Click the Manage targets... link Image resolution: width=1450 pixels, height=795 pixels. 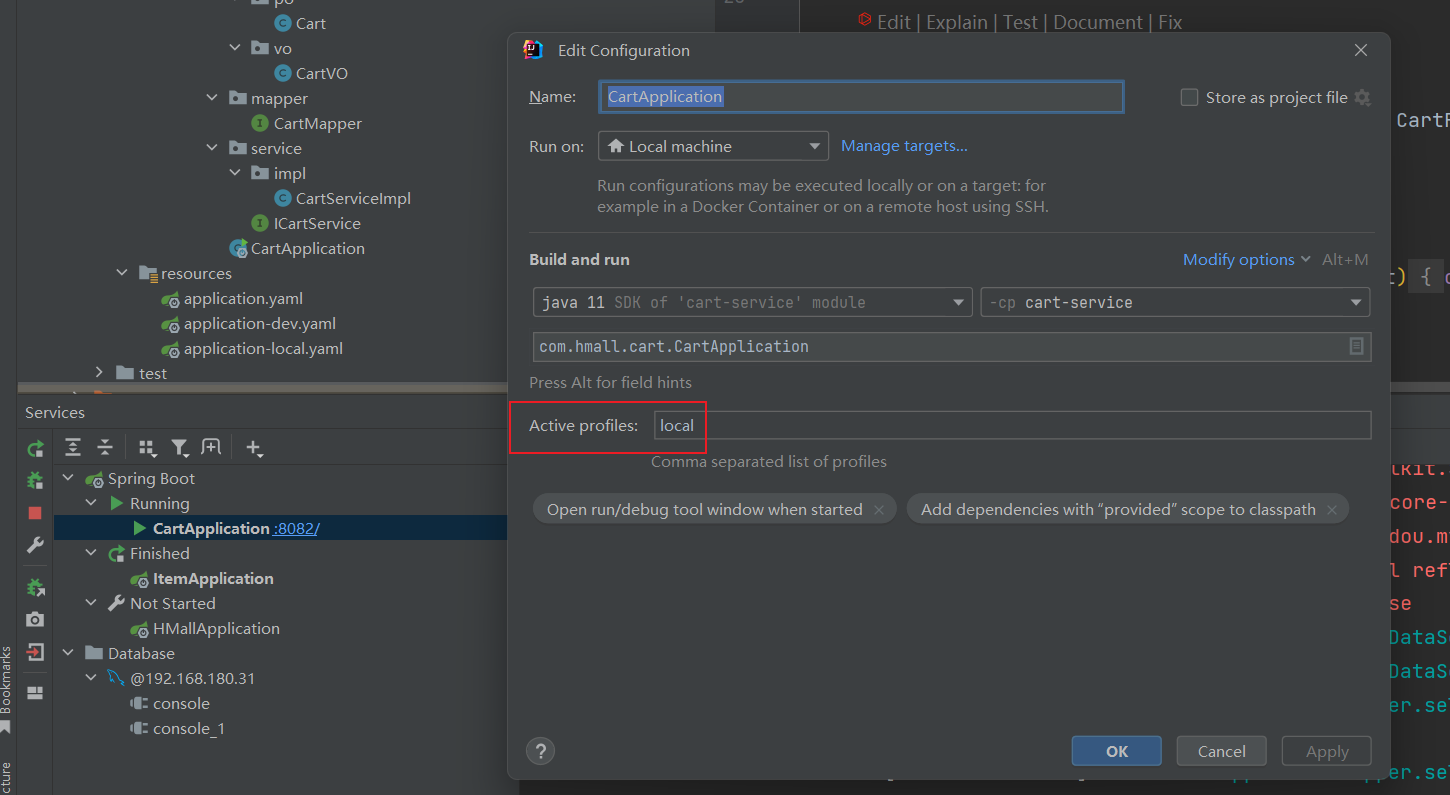click(x=904, y=146)
